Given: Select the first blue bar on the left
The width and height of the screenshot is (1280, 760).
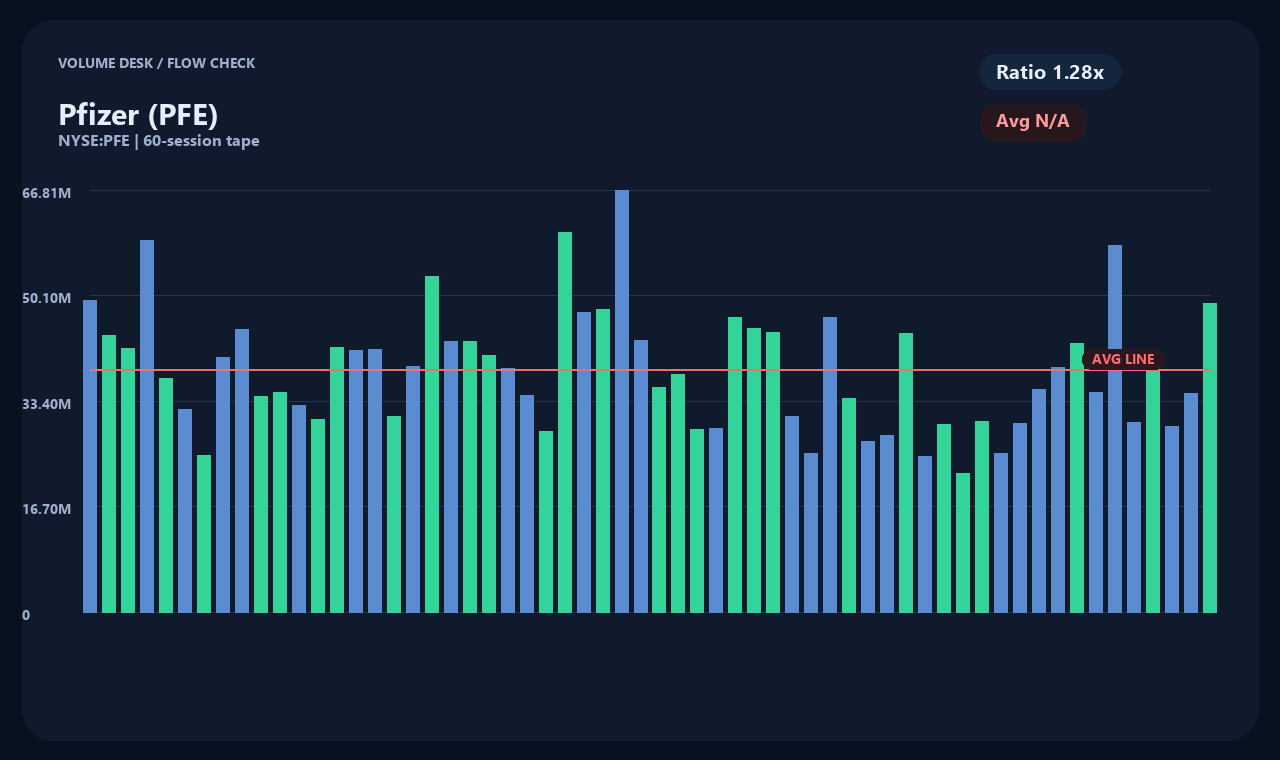Looking at the screenshot, I should 90,456.
